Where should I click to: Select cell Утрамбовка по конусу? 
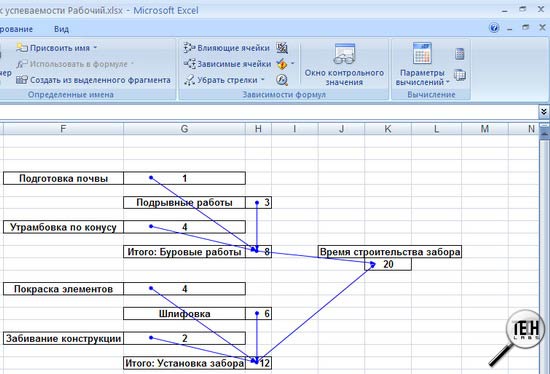coord(63,227)
